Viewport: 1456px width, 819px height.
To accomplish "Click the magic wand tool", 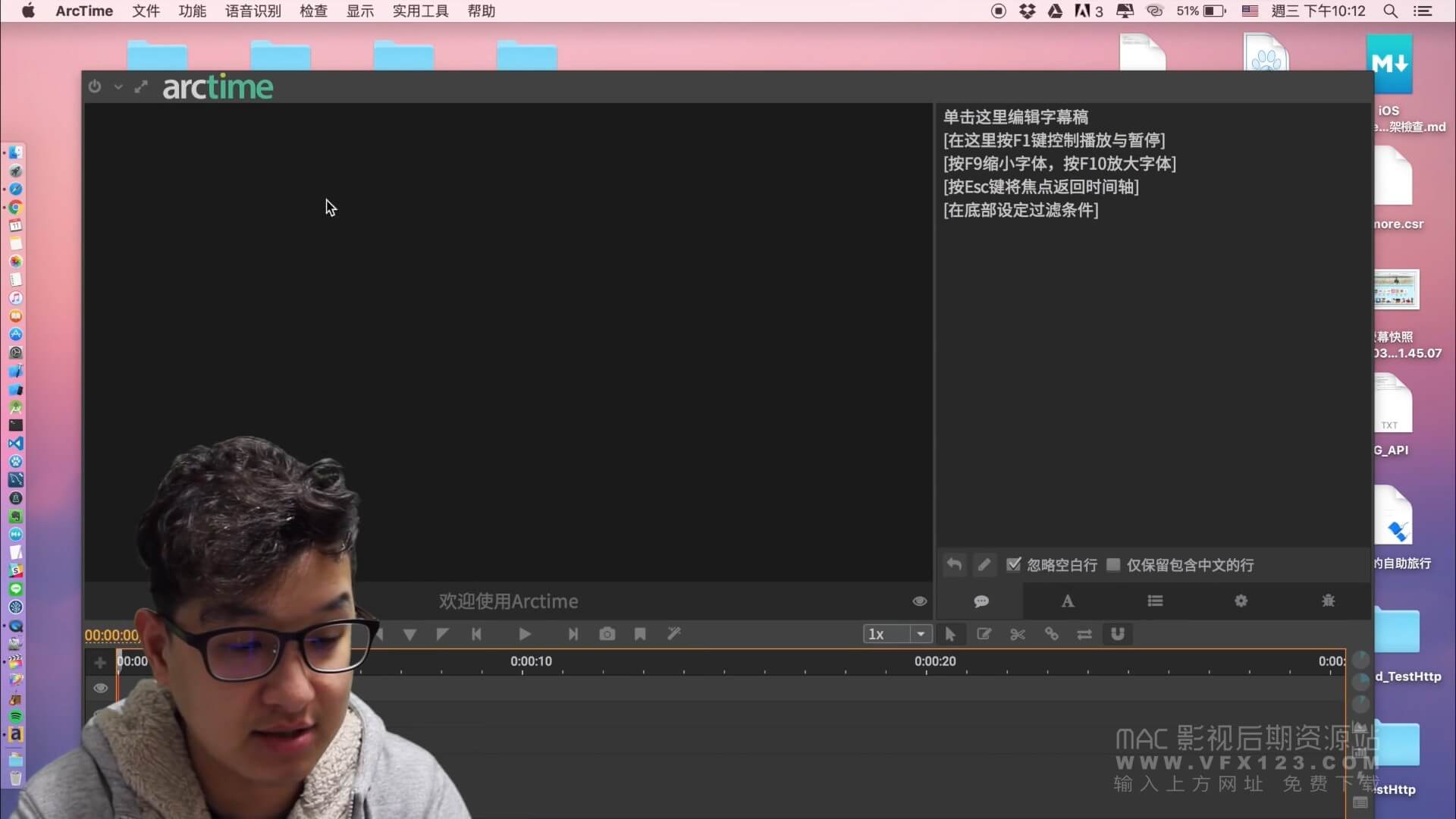I will coord(673,634).
